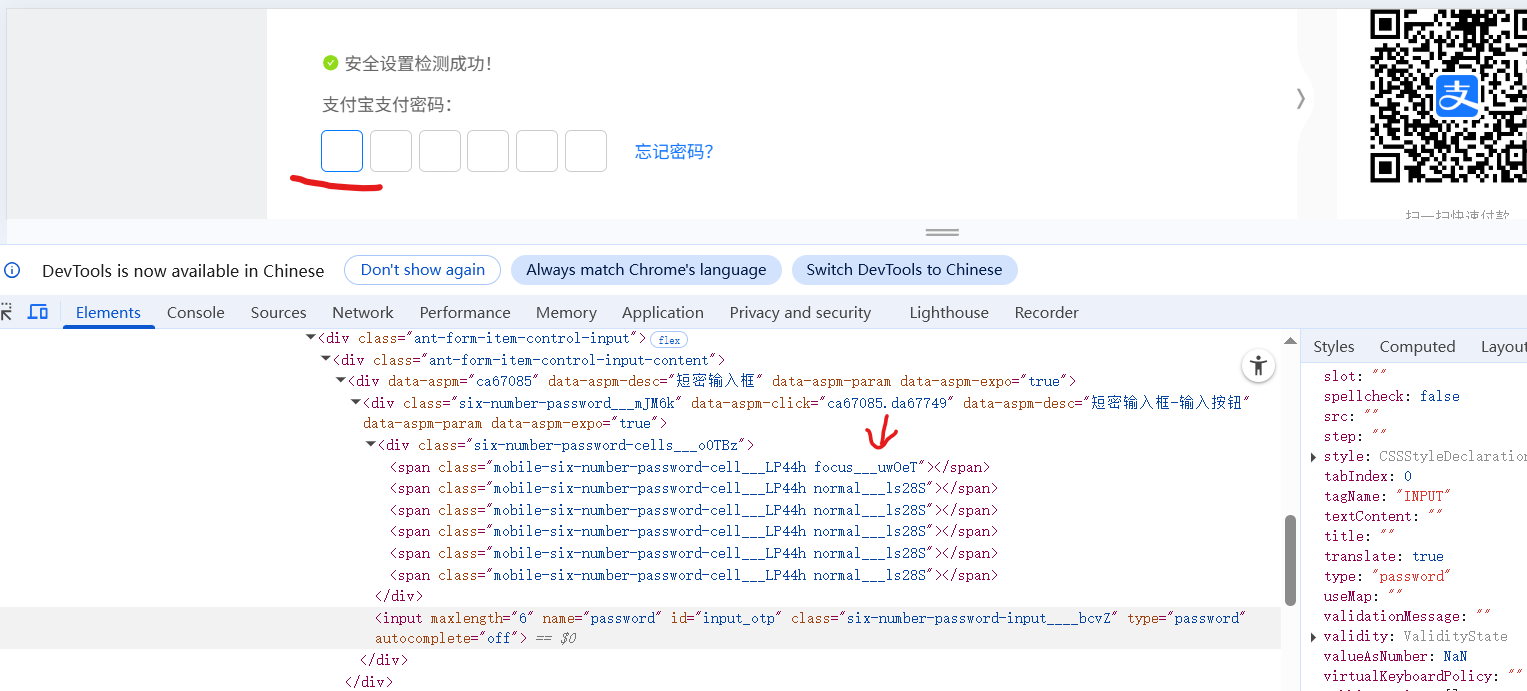The image size is (1527, 691).
Task: Open the Application tab
Action: (x=663, y=312)
